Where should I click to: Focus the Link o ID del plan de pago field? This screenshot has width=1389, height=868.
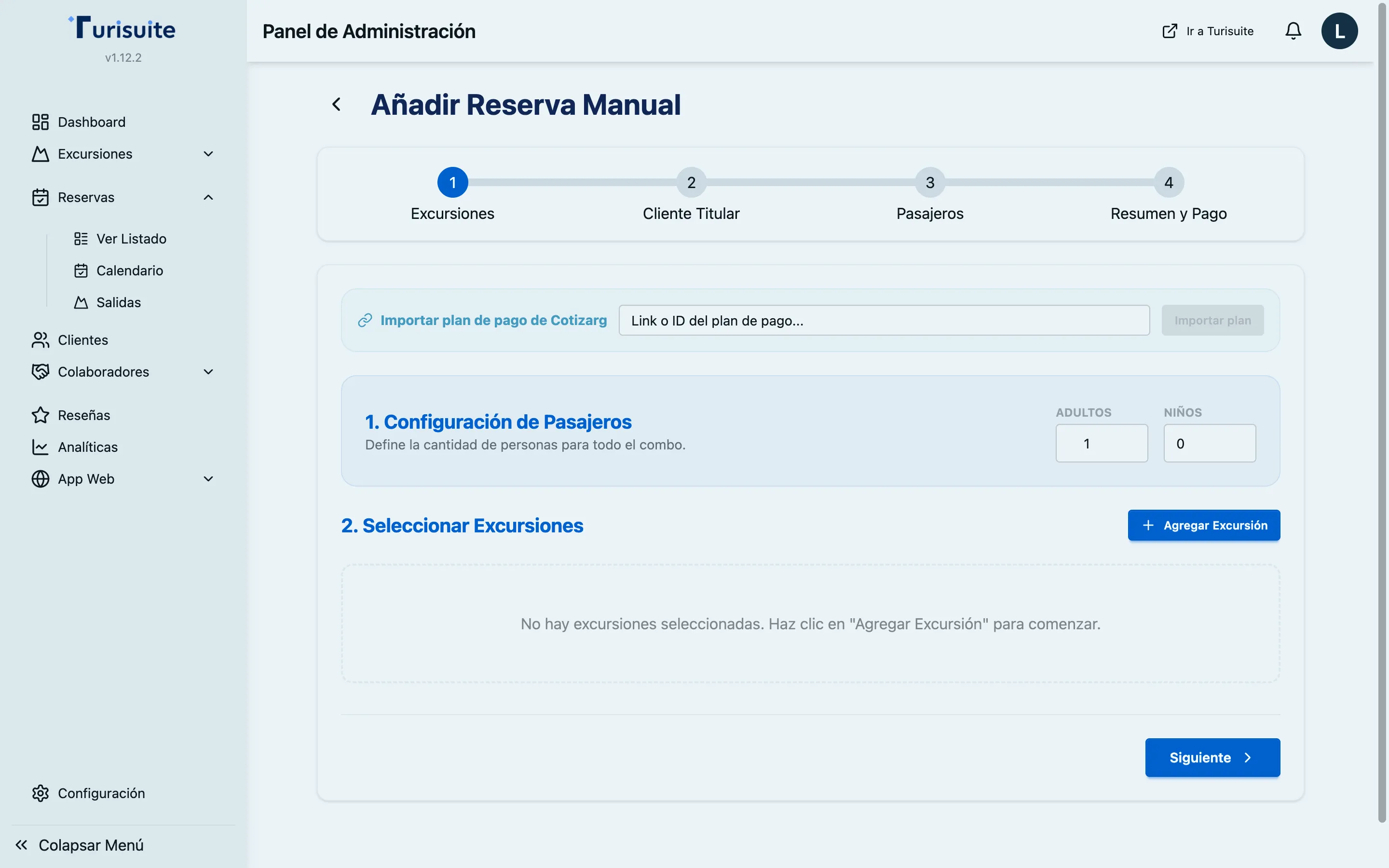(885, 320)
